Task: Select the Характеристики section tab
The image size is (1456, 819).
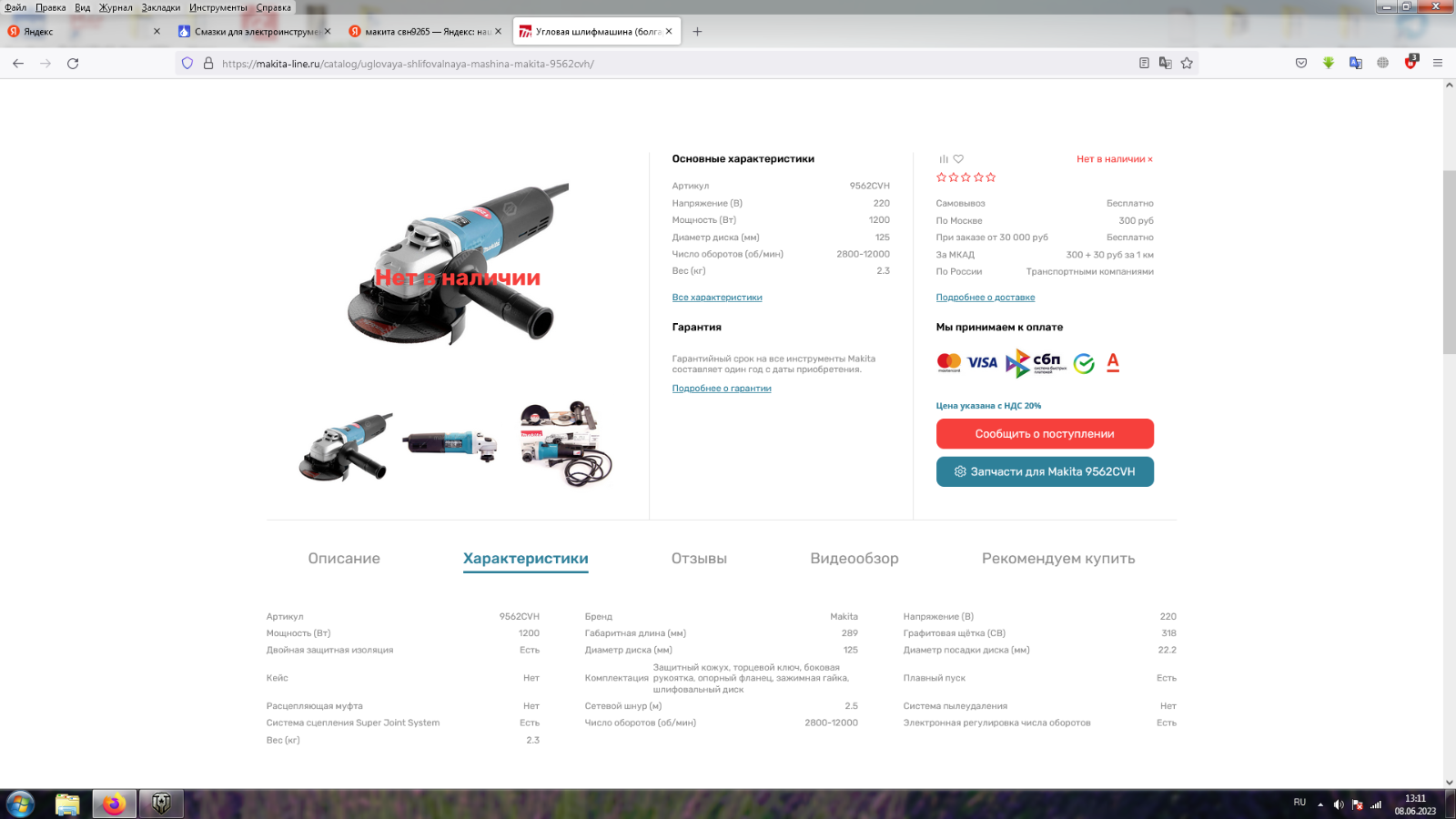Action: pyautogui.click(x=526, y=559)
